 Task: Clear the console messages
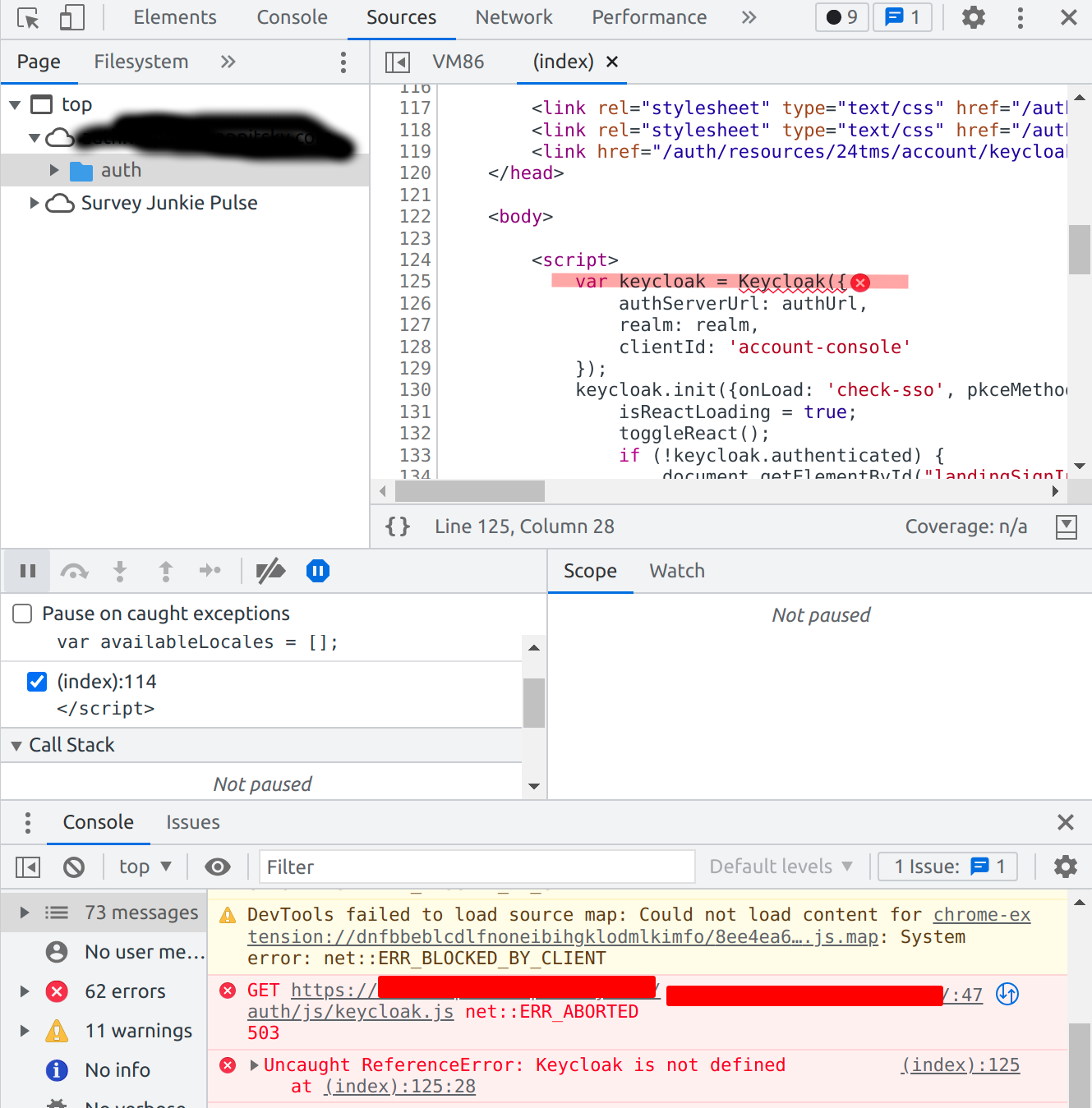[73, 867]
